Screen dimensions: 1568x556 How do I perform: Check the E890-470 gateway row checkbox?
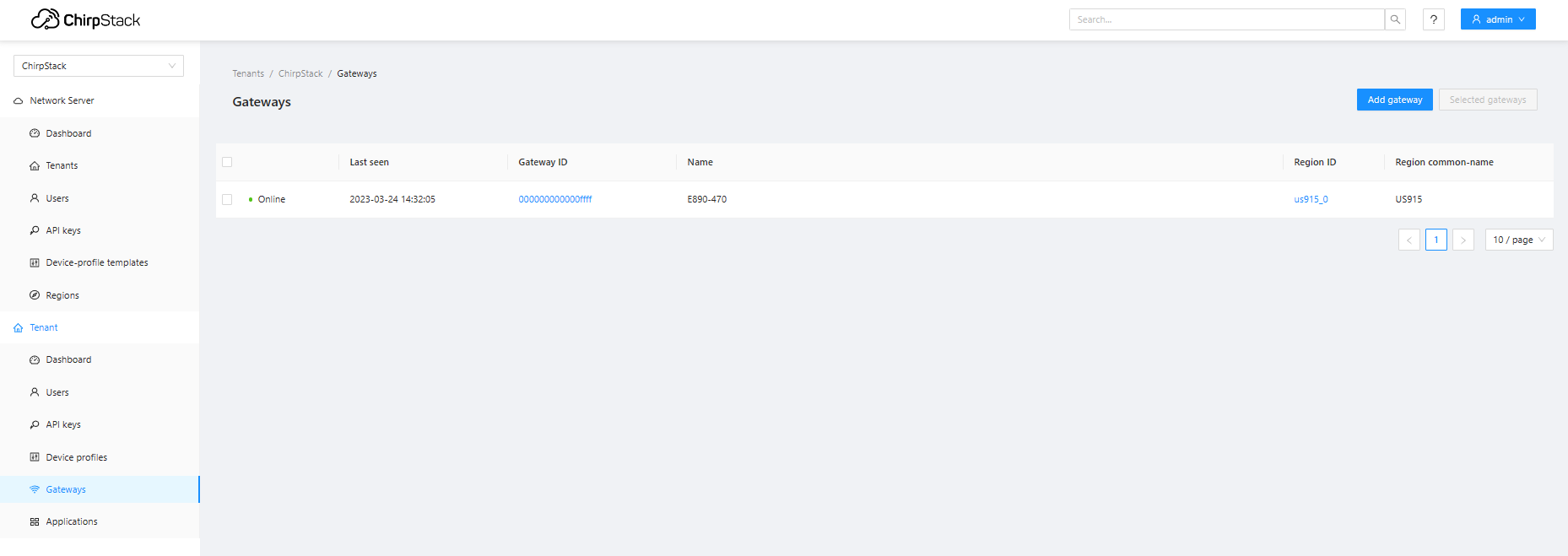(x=227, y=200)
